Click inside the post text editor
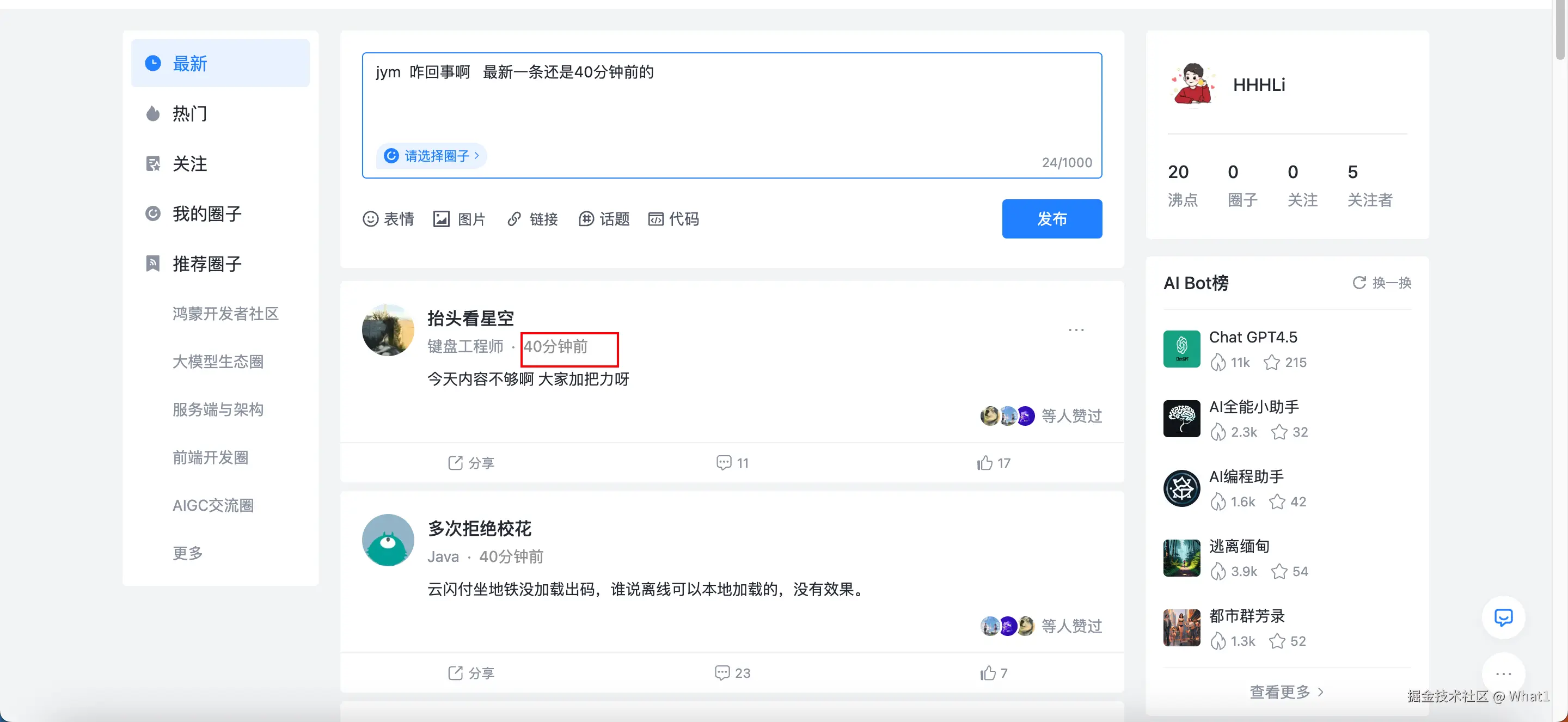The image size is (1568, 722). click(x=731, y=103)
